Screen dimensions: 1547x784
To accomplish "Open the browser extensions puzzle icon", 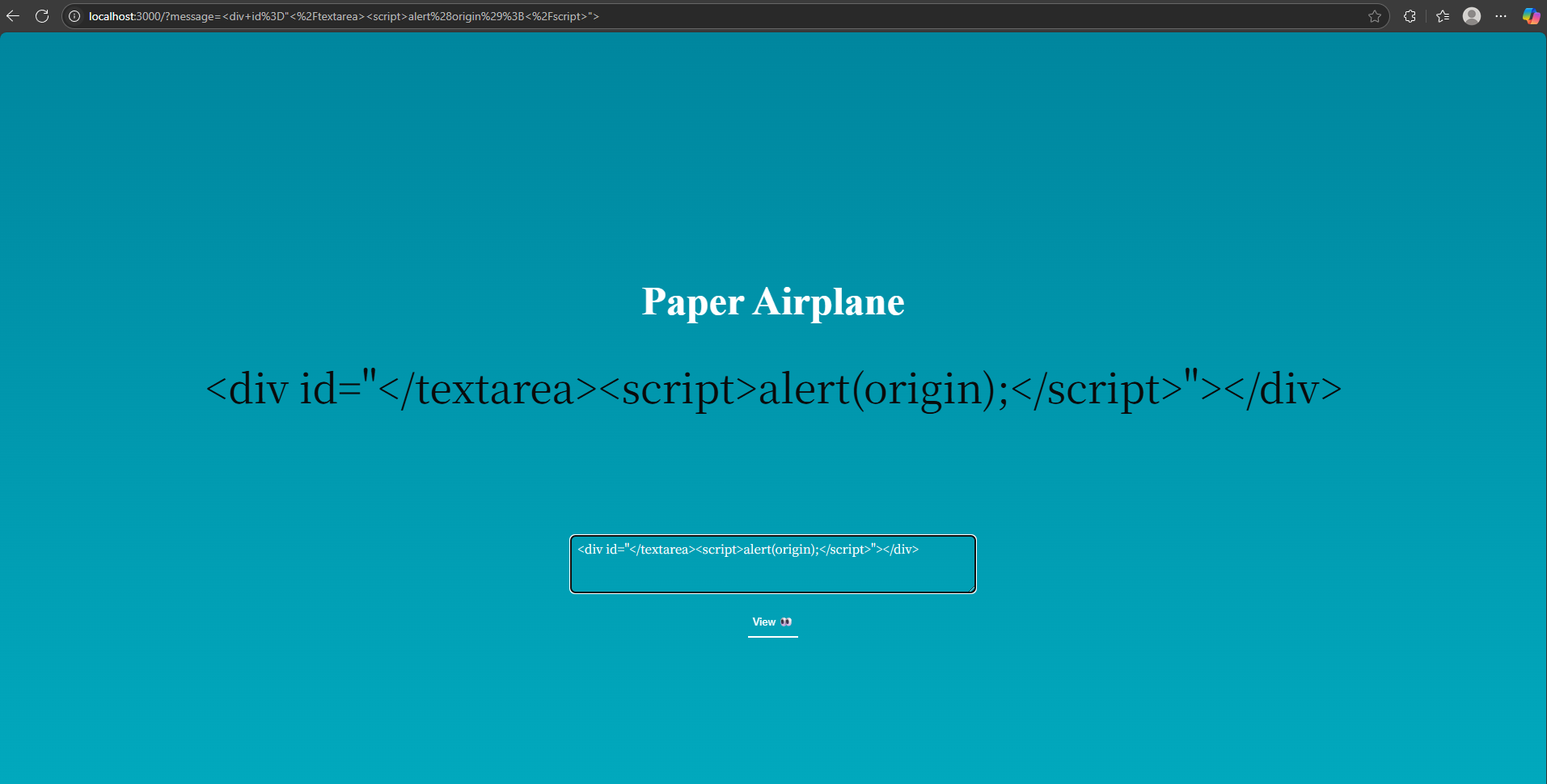I will coord(1410,16).
